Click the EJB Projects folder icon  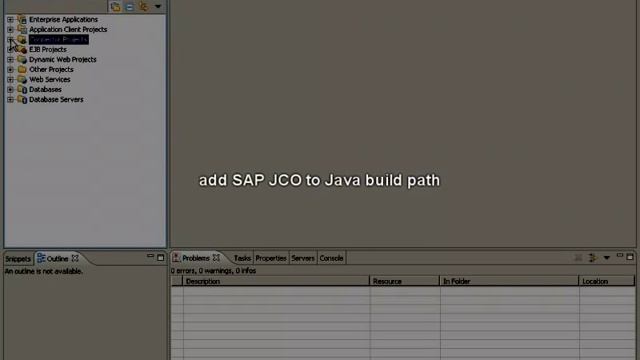(x=22, y=49)
